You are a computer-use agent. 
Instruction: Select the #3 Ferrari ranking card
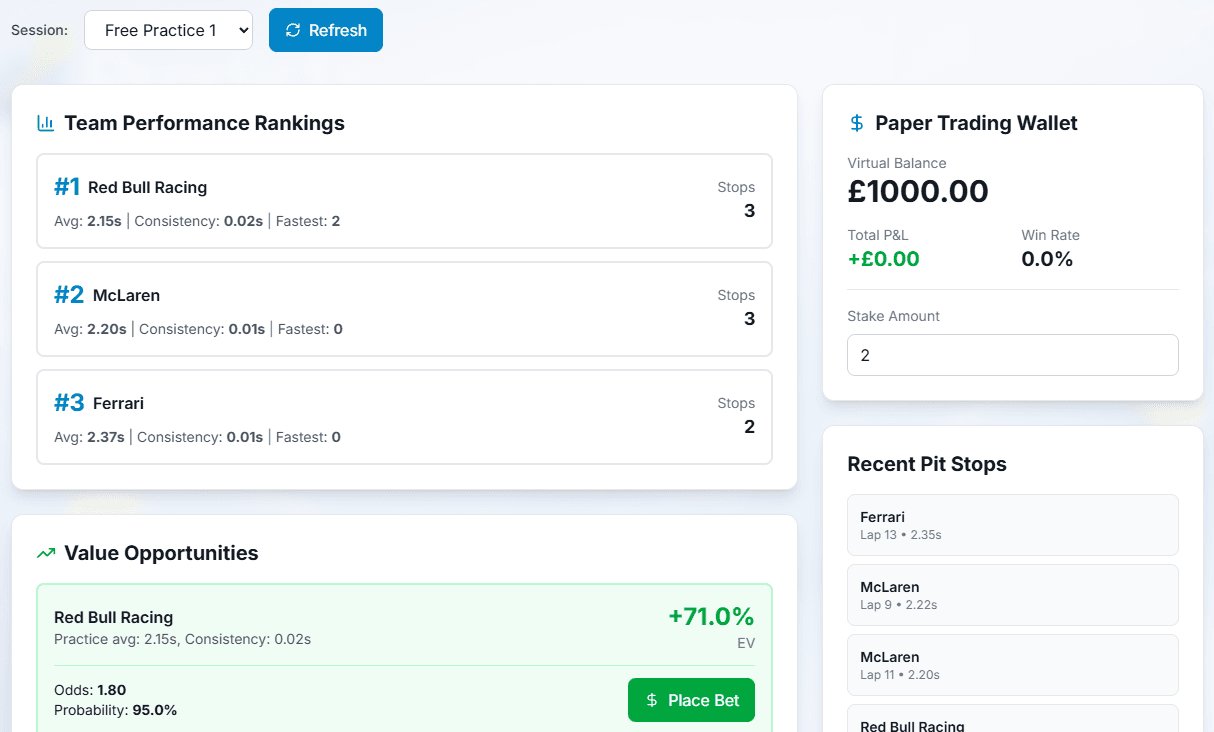click(x=404, y=417)
